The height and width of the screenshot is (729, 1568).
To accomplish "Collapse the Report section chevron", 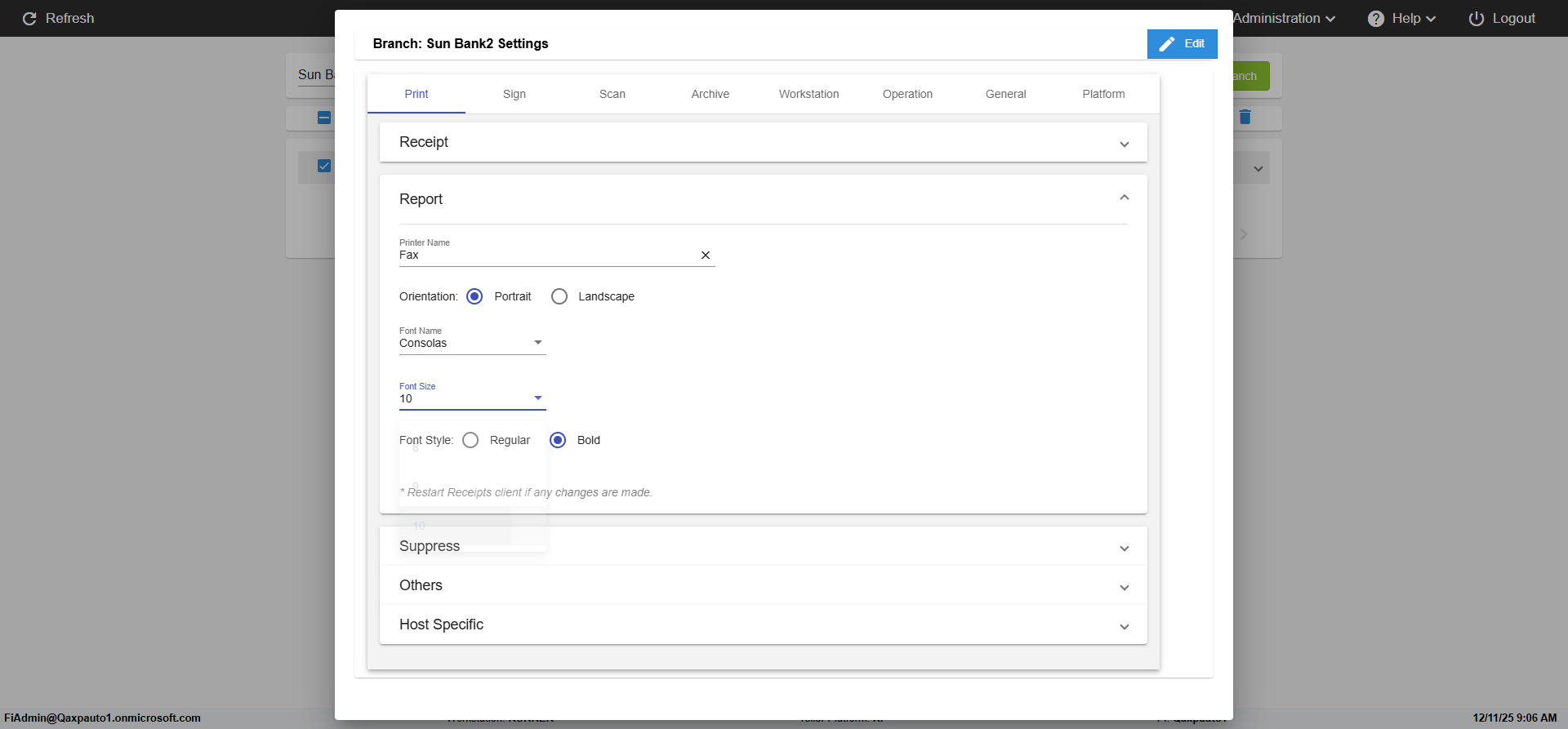I will pyautogui.click(x=1125, y=198).
